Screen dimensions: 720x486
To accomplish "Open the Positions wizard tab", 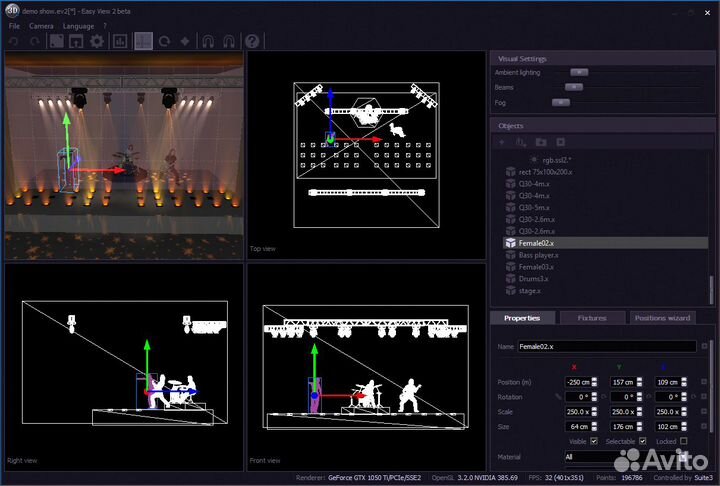I will [x=662, y=318].
